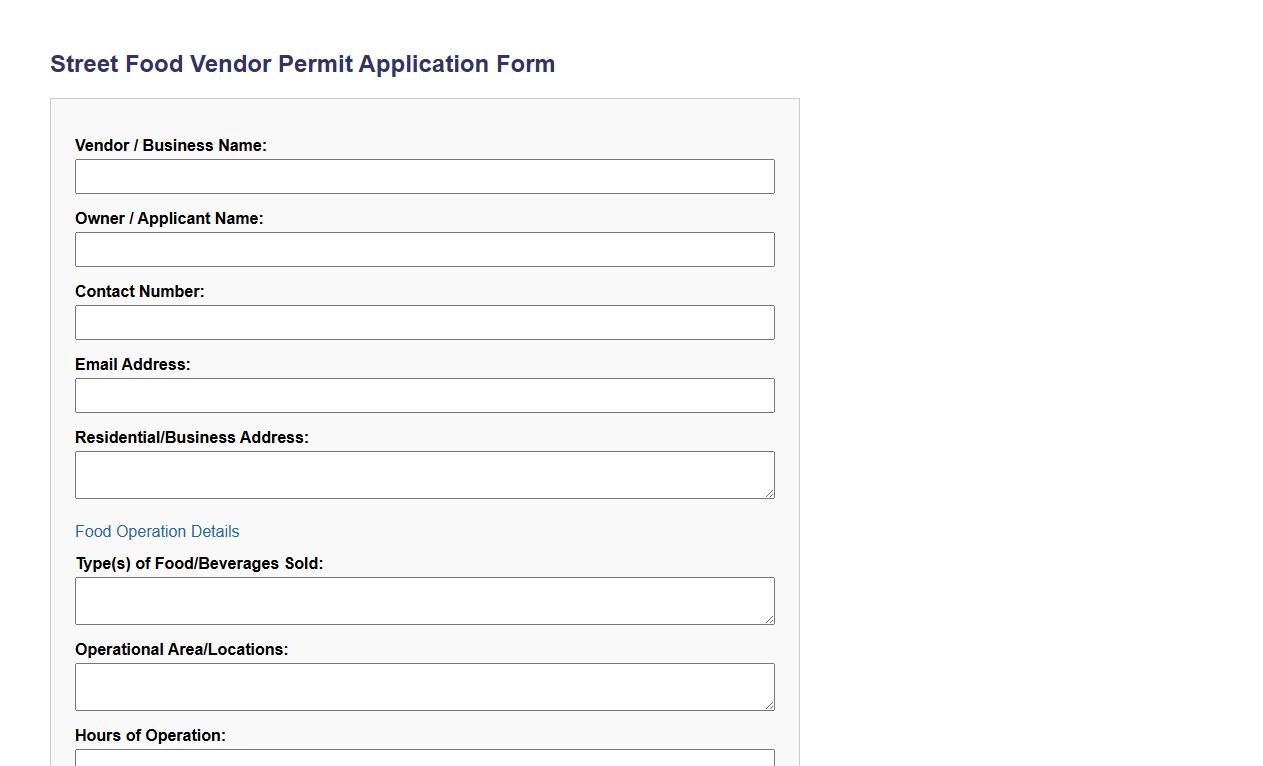This screenshot has height=766, width=1263.
Task: Click the Hours of Operation label
Action: 150,735
